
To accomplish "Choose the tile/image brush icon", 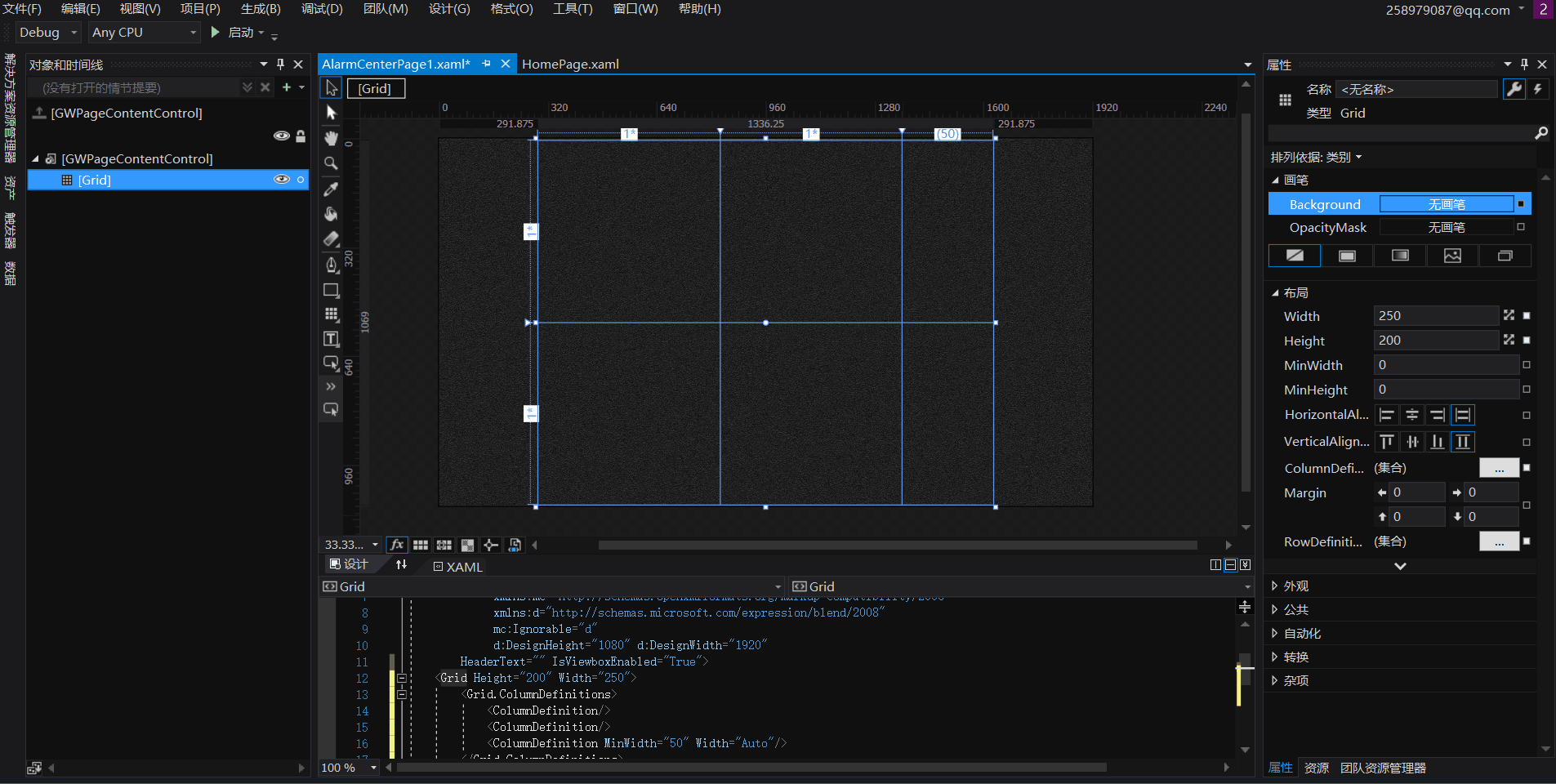I will 1452,256.
